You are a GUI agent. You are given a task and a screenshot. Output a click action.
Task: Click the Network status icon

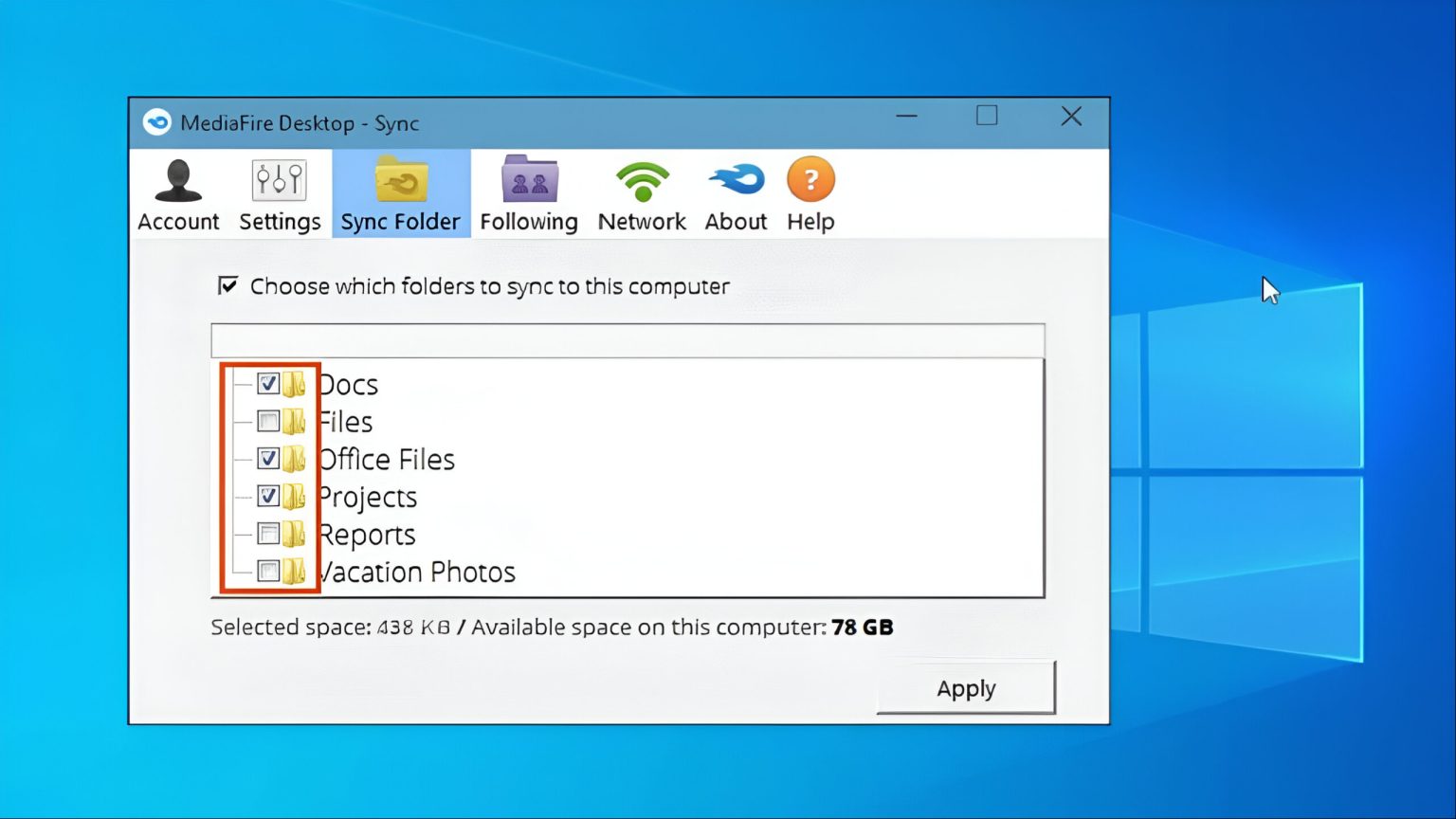click(x=642, y=180)
